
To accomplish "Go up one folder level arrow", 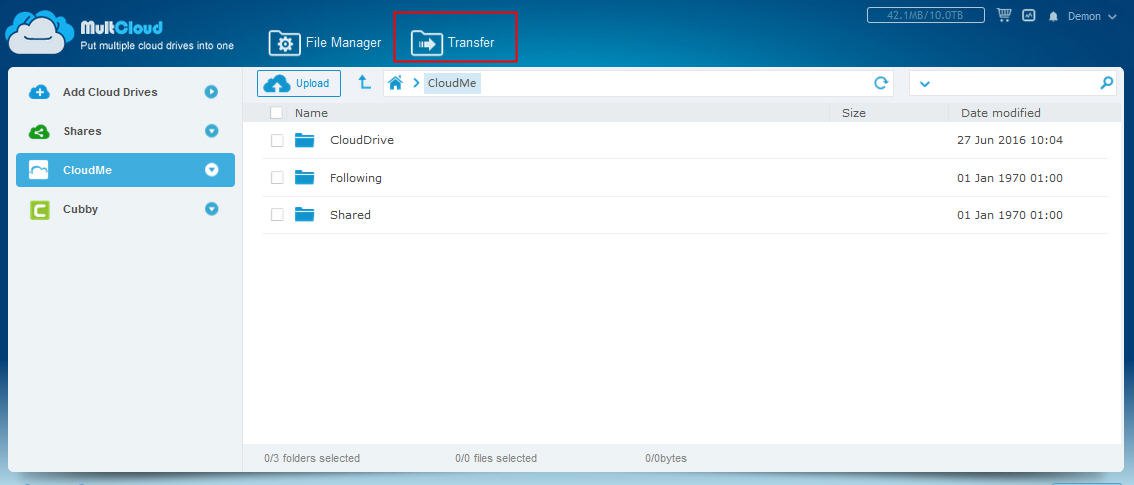I will tap(364, 82).
